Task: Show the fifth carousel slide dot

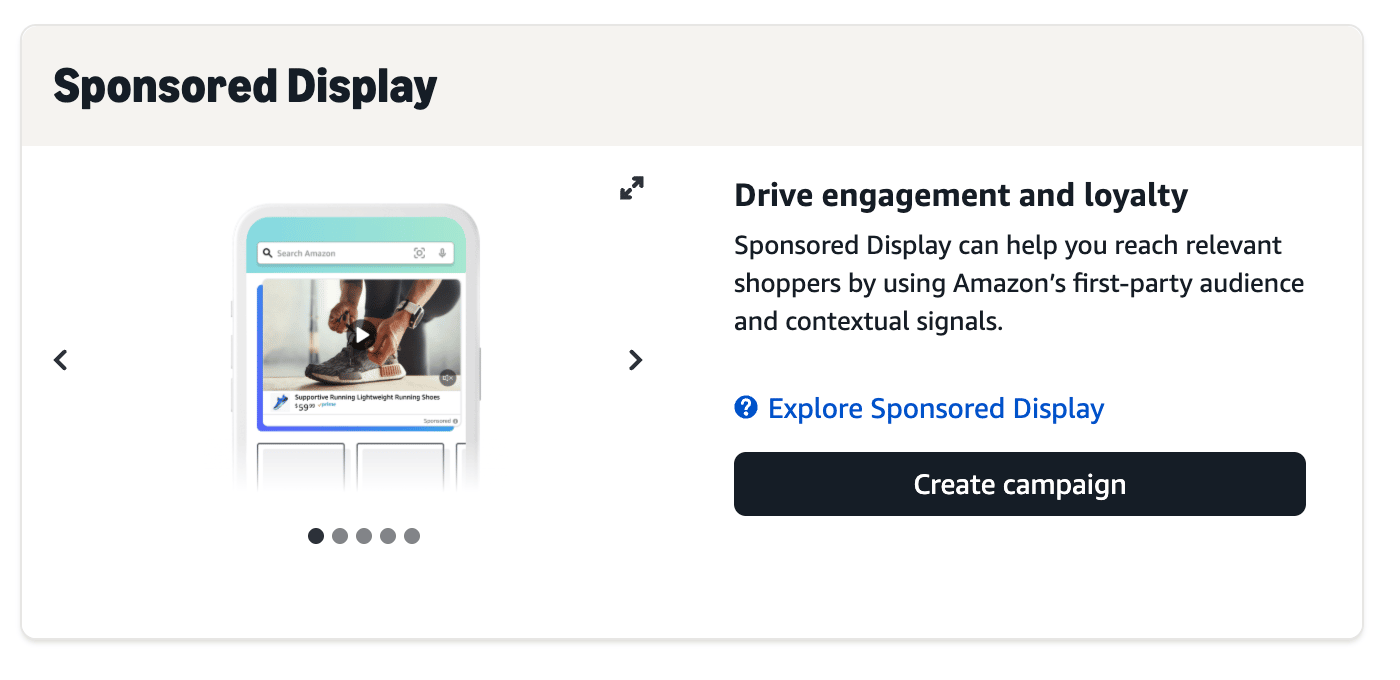Action: click(412, 536)
